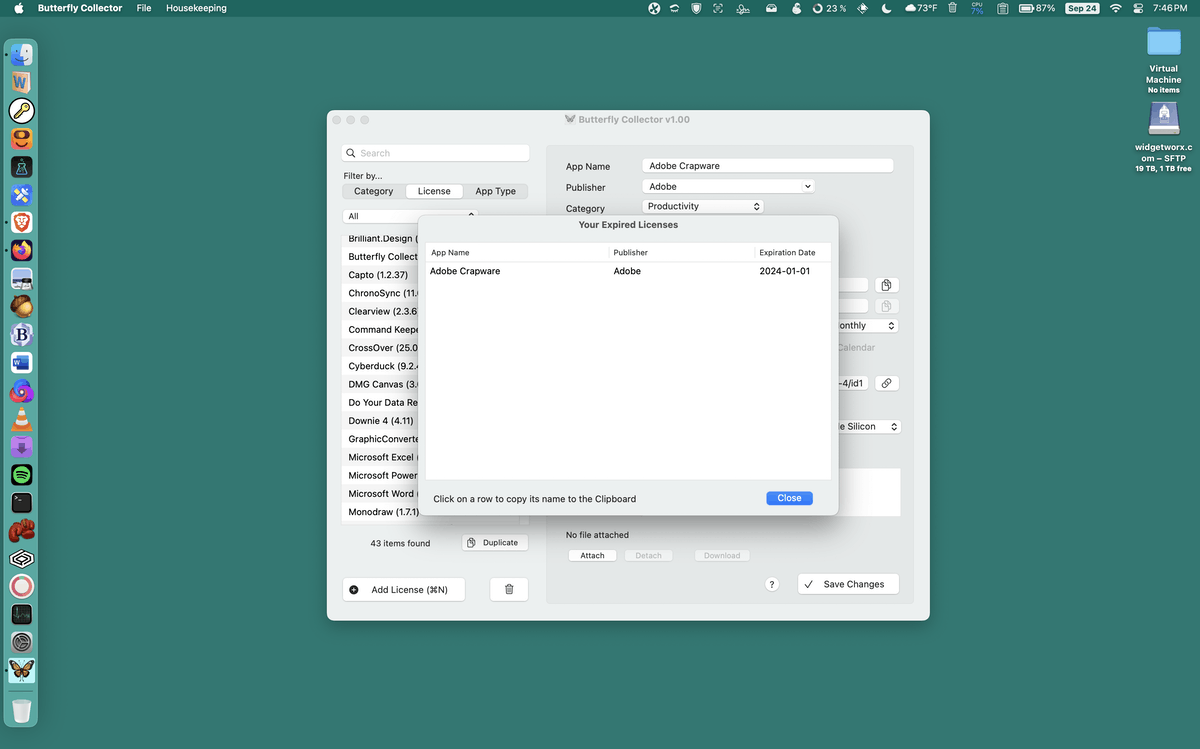Screen dimensions: 1200x749
Task: Click the Close button in Expired Licenses dialog
Action: click(789, 498)
